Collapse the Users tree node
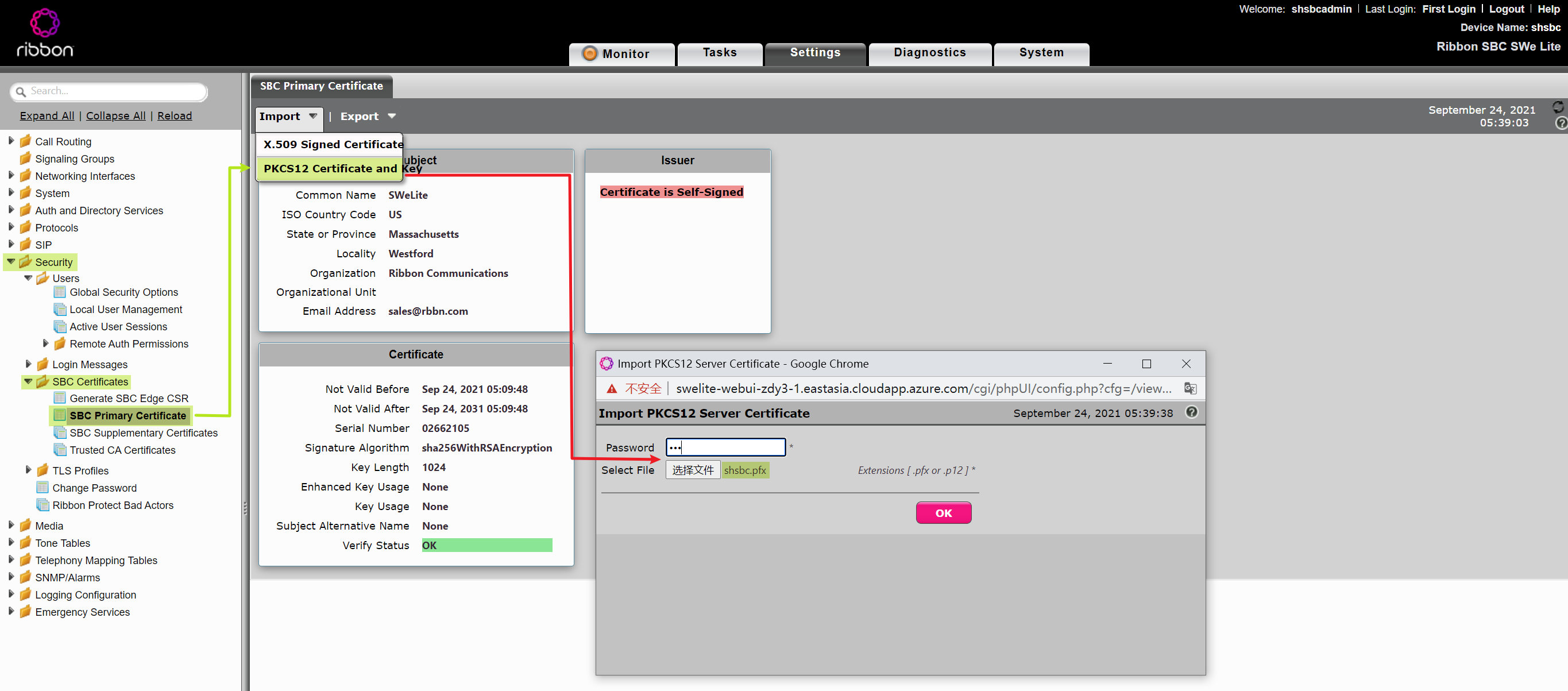This screenshot has height=691, width=1568. [28, 277]
